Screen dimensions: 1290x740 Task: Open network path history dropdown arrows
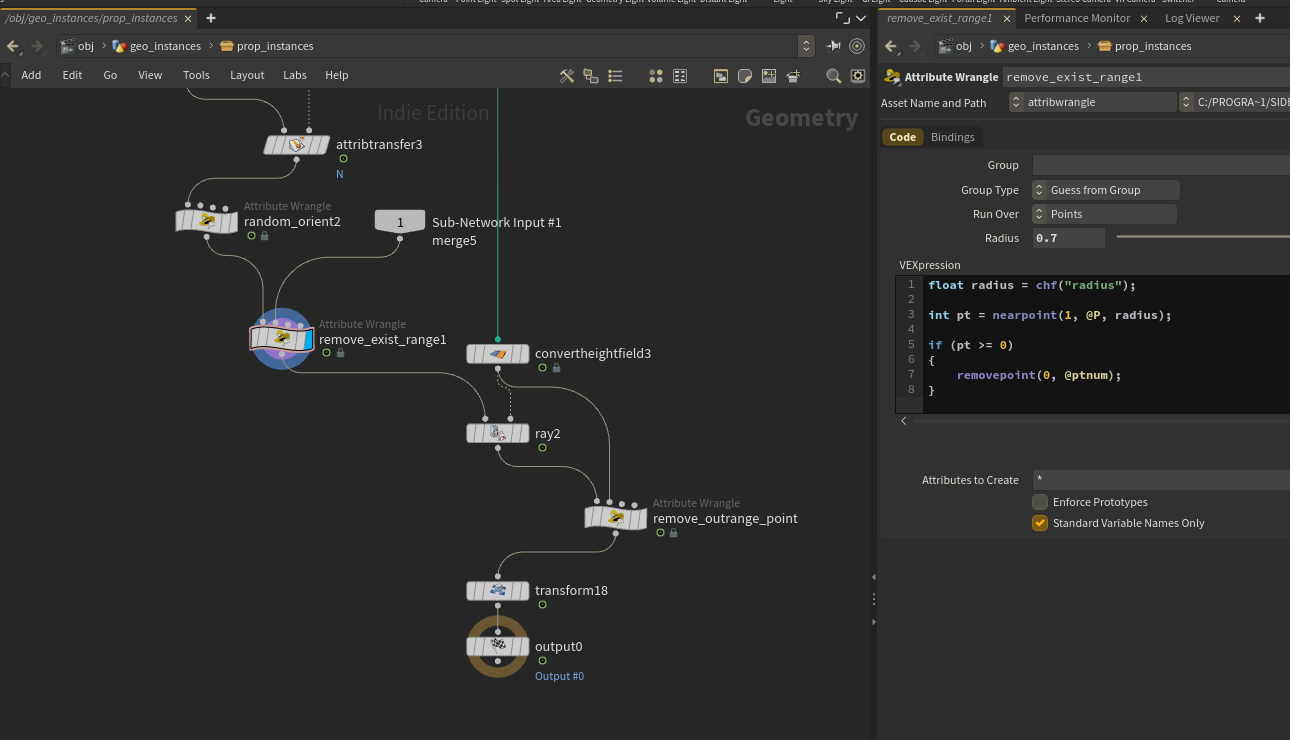point(806,46)
